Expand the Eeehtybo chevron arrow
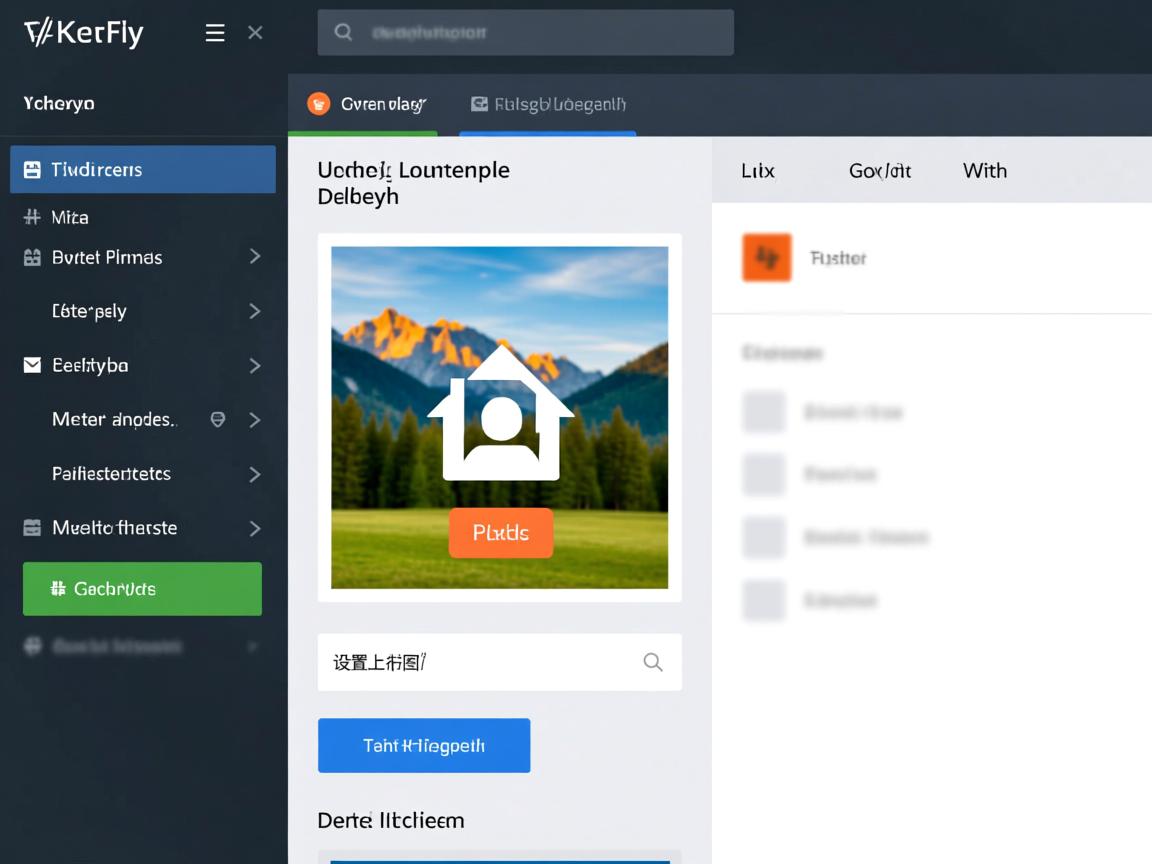The image size is (1152, 864). [254, 366]
